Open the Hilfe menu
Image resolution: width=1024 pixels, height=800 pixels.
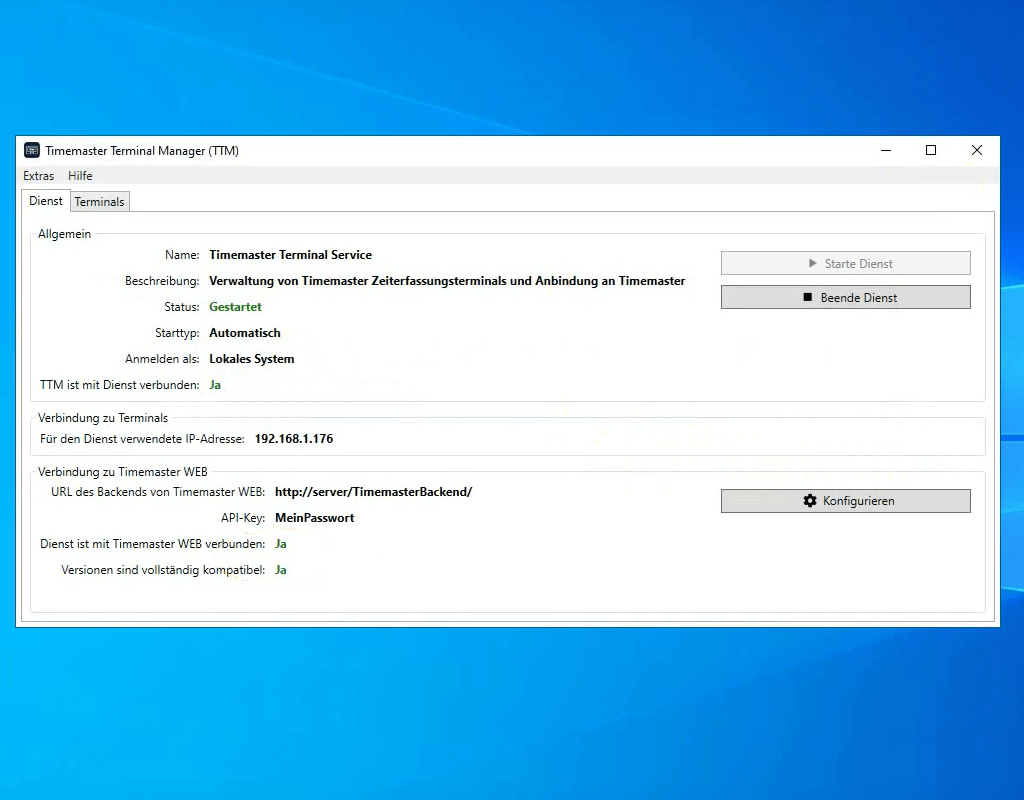(x=80, y=176)
